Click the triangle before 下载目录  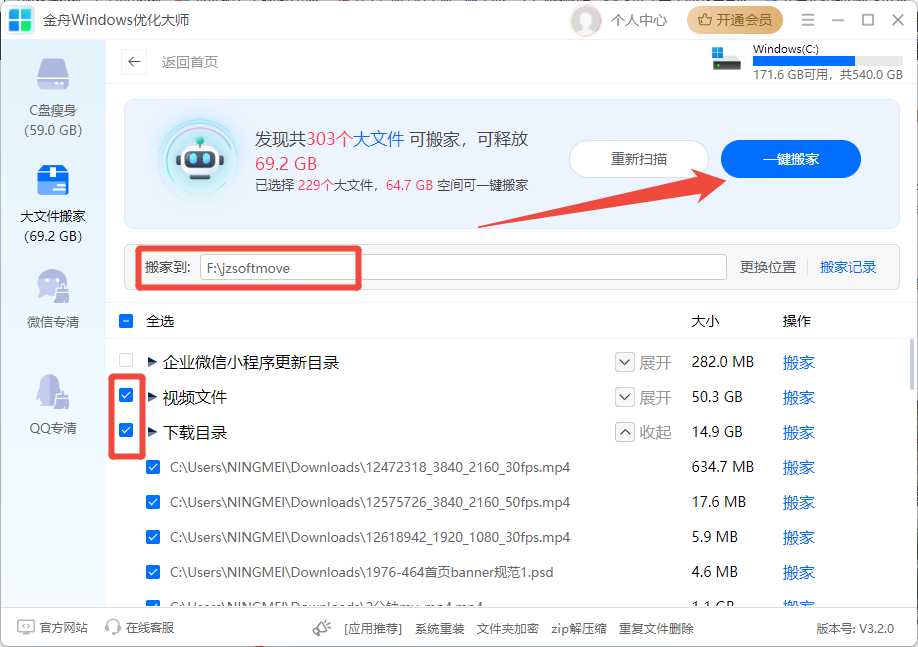click(152, 432)
